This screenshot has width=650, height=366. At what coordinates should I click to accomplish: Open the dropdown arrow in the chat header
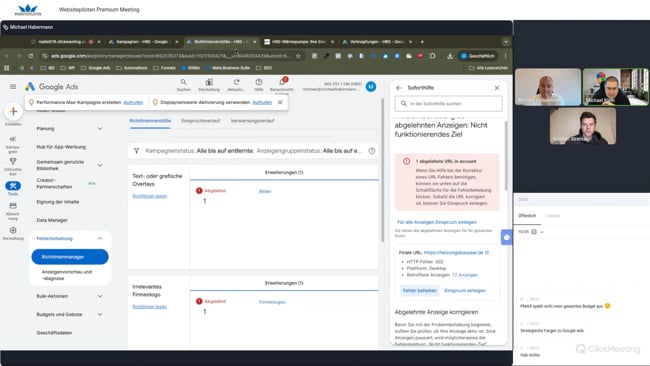click(542, 232)
